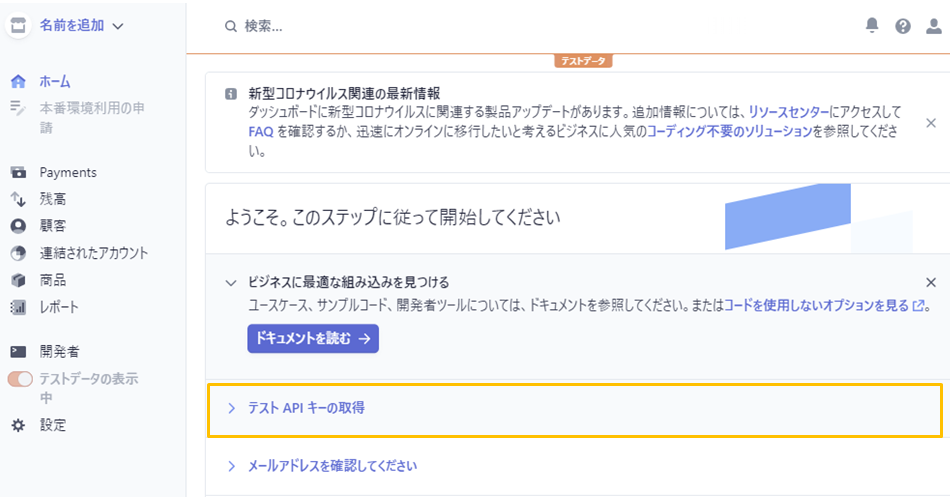Click the external link icon after オプションを見る
The image size is (950, 497).
coord(918,305)
